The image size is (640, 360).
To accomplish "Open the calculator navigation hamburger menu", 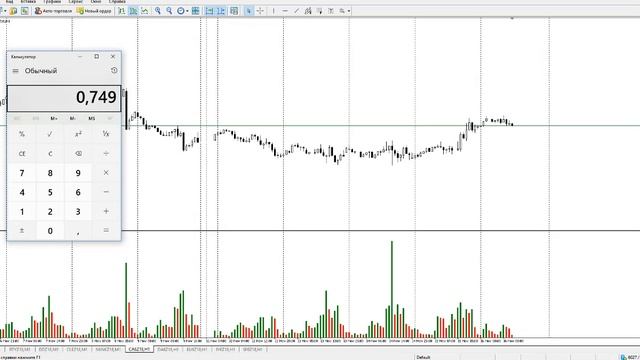I will coord(16,71).
